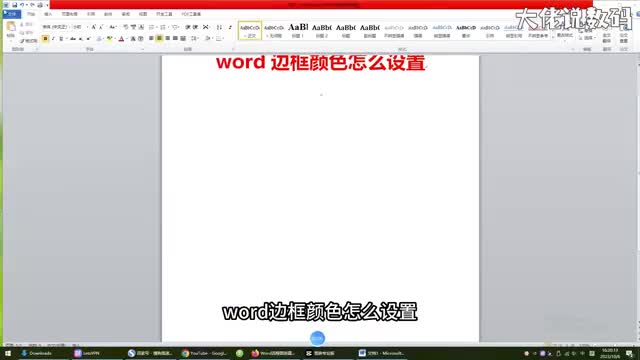Toggle bold formatting
Image resolution: width=640 pixels, height=360 pixels.
(x=45, y=38)
